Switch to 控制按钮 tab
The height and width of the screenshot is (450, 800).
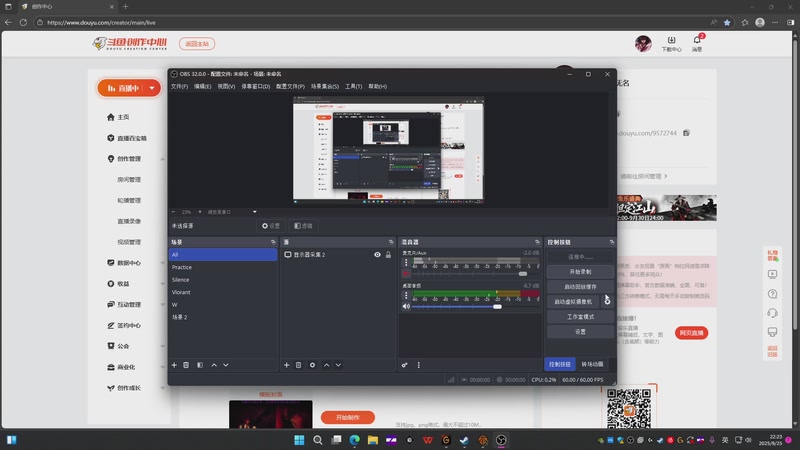(560, 364)
